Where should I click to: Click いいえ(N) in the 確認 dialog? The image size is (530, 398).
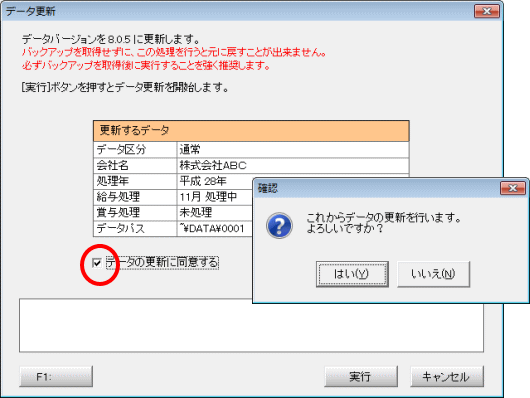point(433,274)
